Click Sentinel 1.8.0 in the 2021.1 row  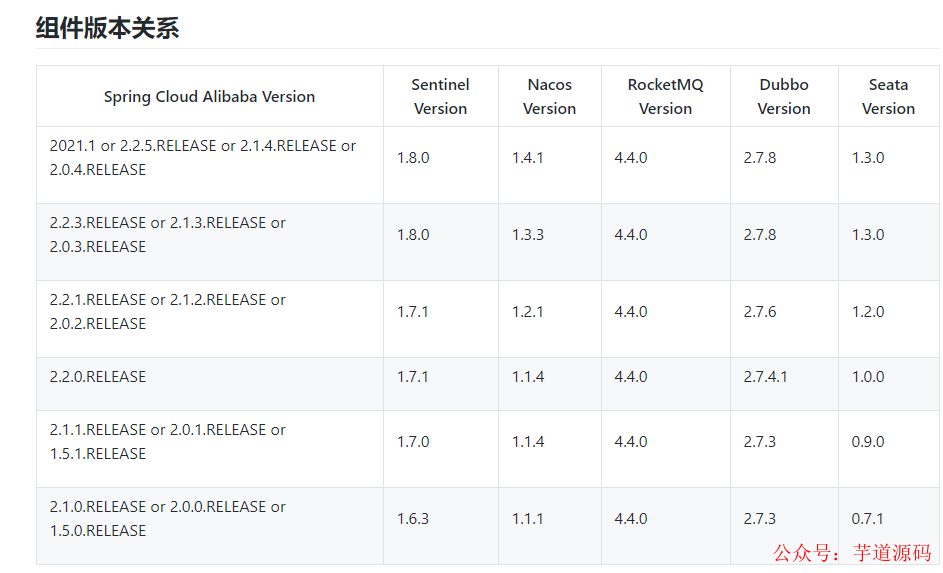tap(413, 158)
